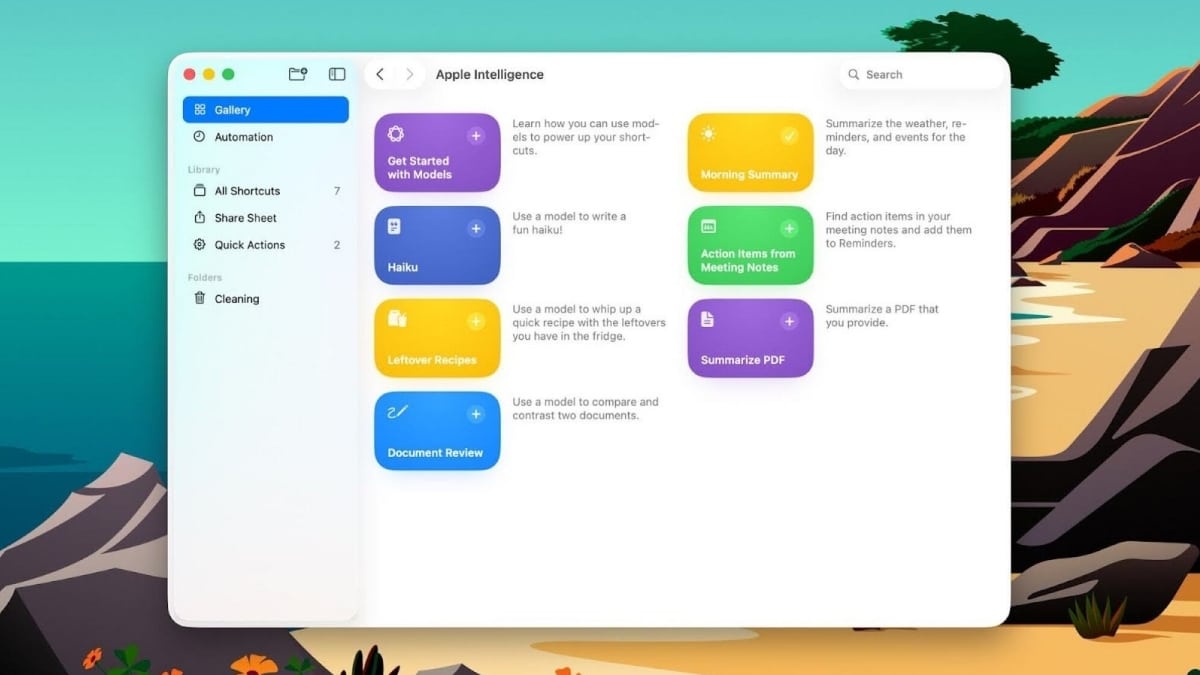Open the Document Review card
Viewport: 1200px width, 675px height.
pos(437,431)
